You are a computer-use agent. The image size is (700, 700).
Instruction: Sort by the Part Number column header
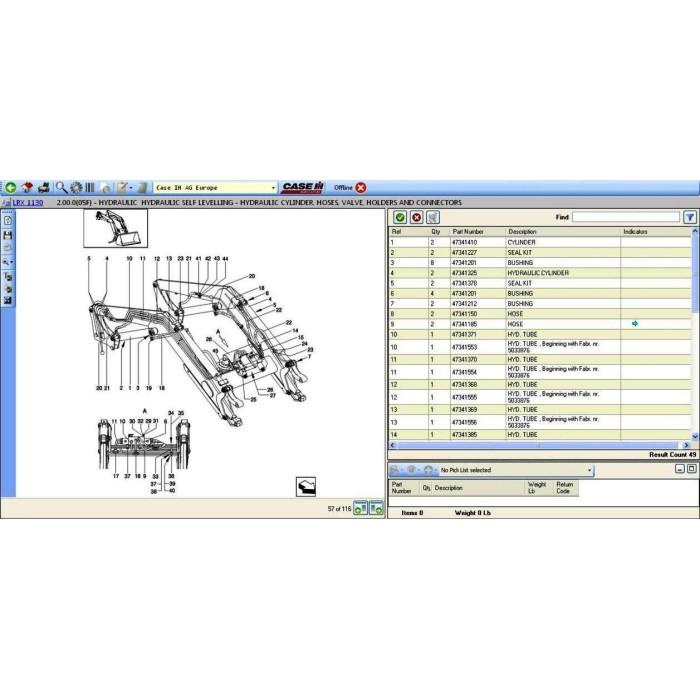(x=478, y=232)
